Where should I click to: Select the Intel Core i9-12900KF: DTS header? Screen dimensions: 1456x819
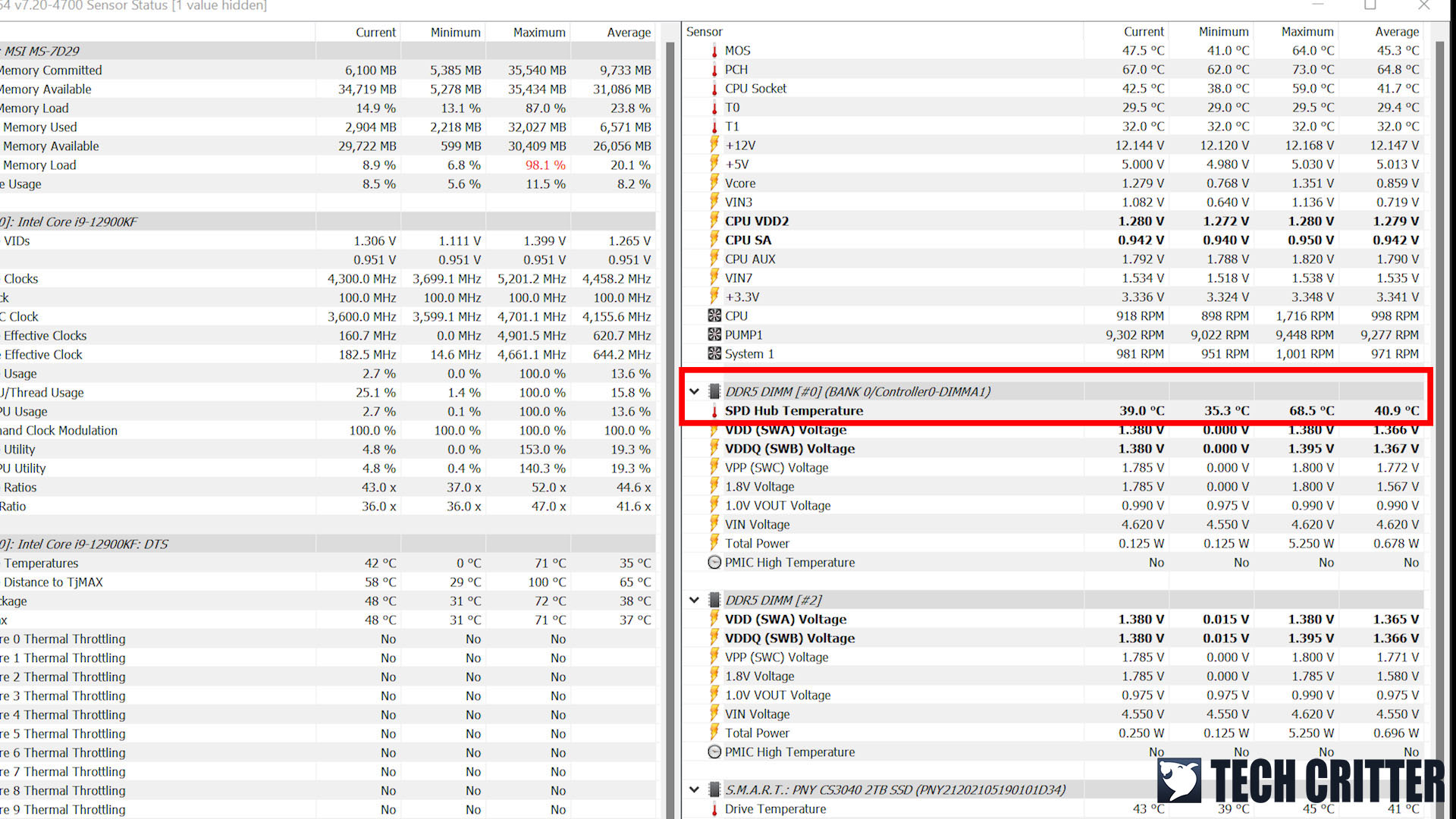click(328, 544)
